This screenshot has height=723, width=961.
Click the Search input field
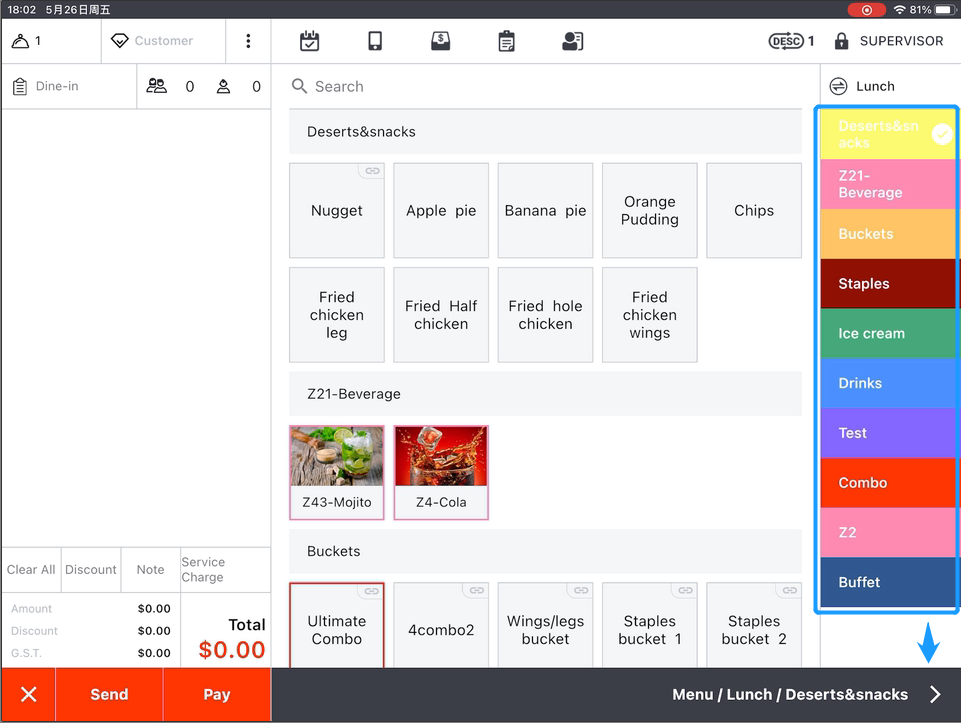[x=545, y=87]
